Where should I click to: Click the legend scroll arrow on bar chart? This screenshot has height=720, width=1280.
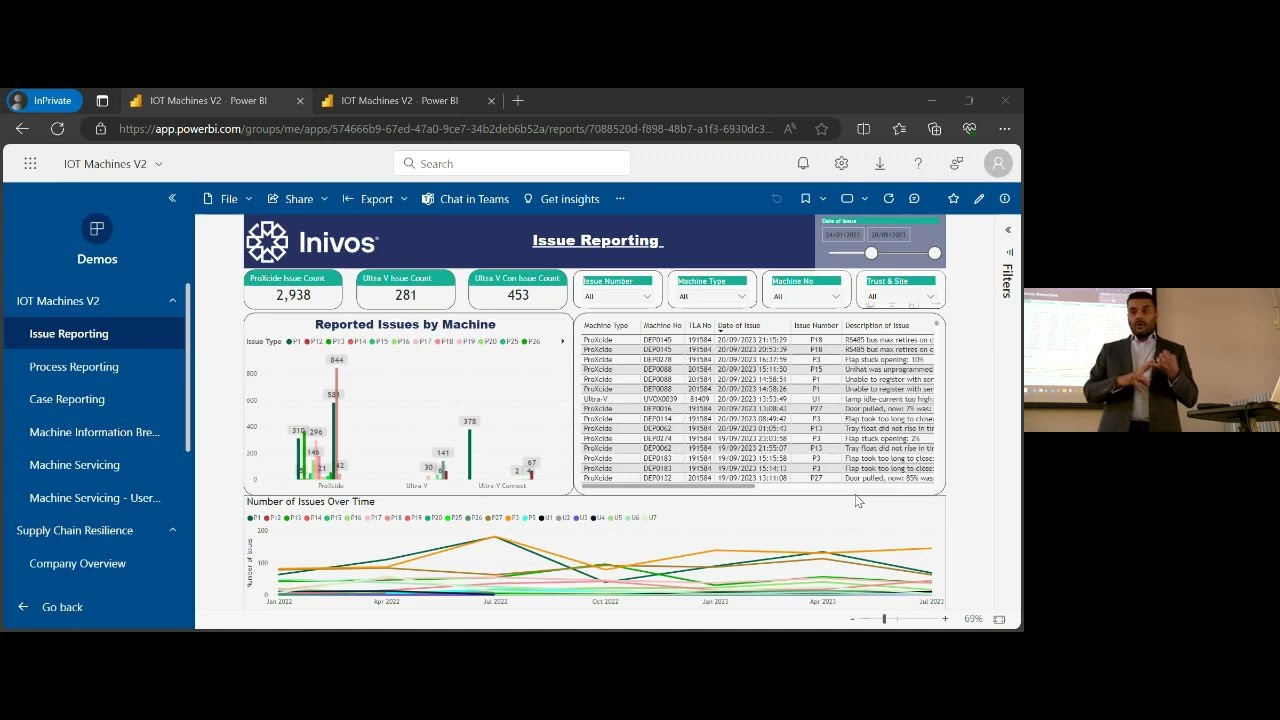562,342
